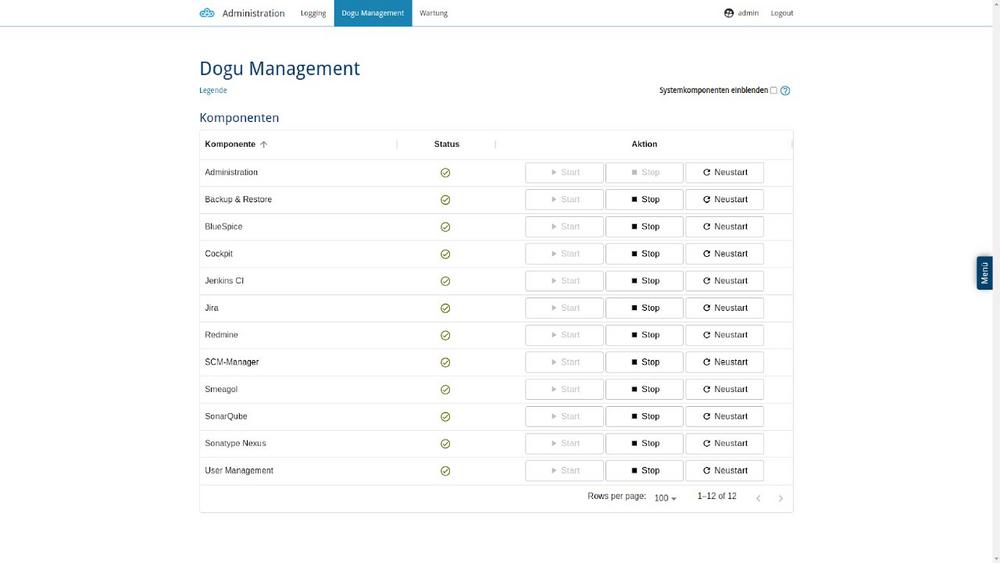The width and height of the screenshot is (1000, 563).
Task: Open the admin user profile icon
Action: [729, 13]
